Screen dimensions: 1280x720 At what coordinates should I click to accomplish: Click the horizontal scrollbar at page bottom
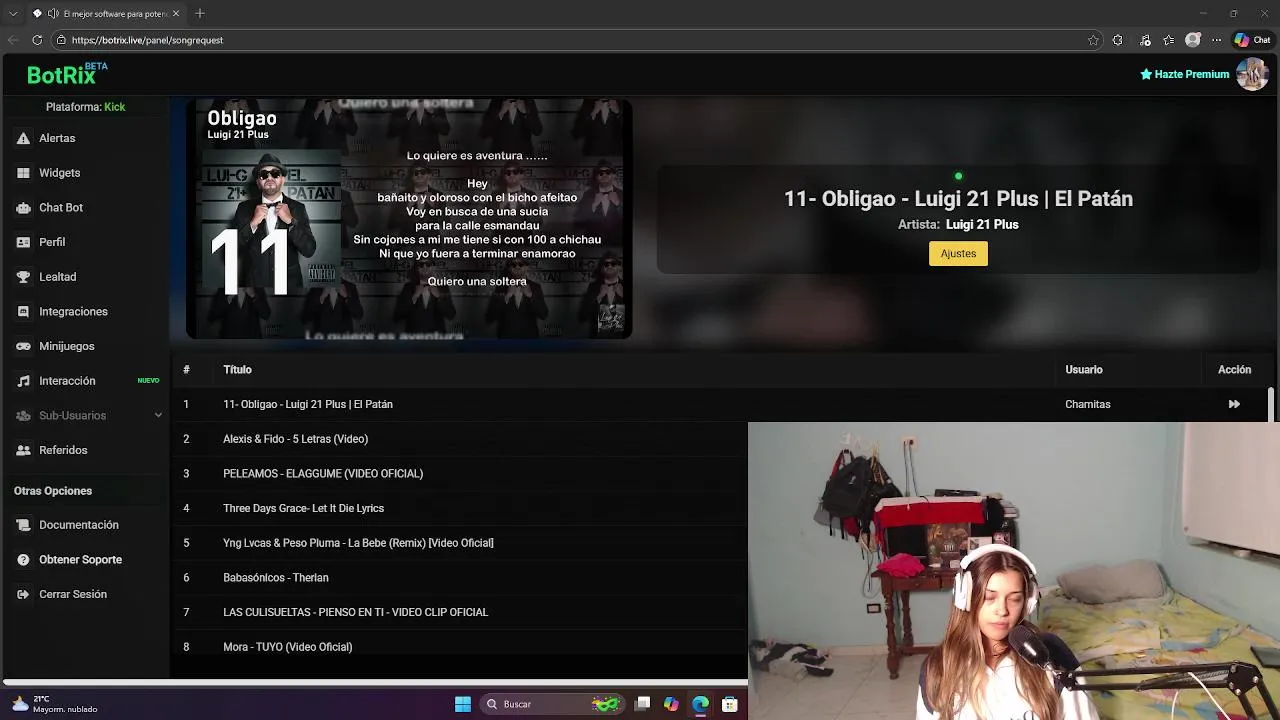pyautogui.click(x=375, y=683)
